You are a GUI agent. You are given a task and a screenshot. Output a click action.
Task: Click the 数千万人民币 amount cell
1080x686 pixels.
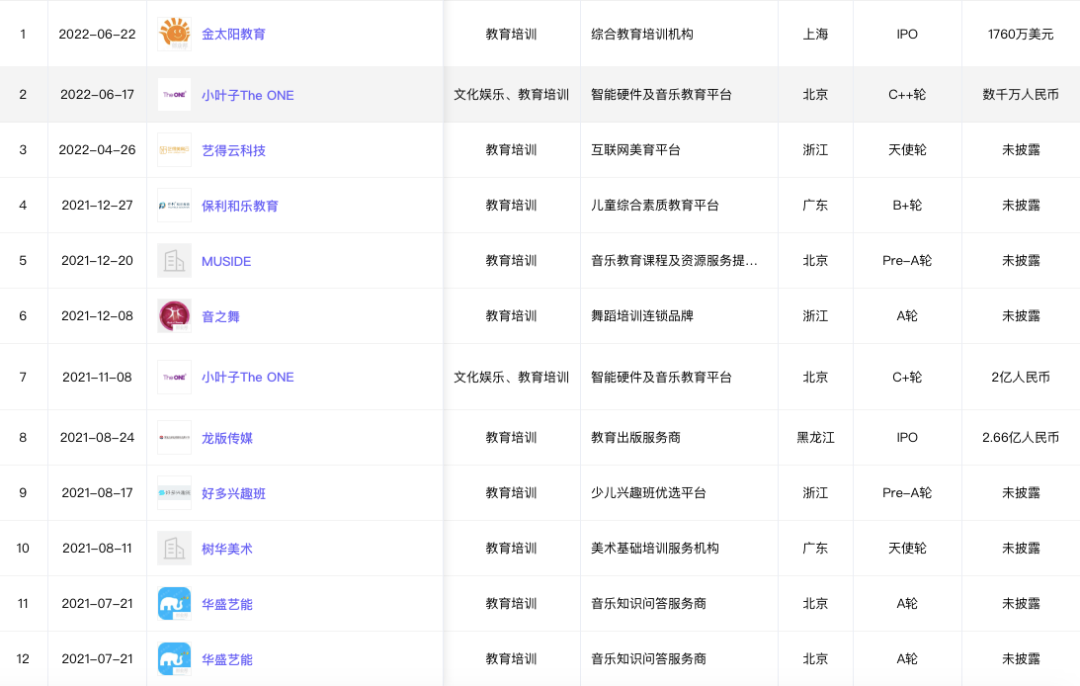point(1020,94)
